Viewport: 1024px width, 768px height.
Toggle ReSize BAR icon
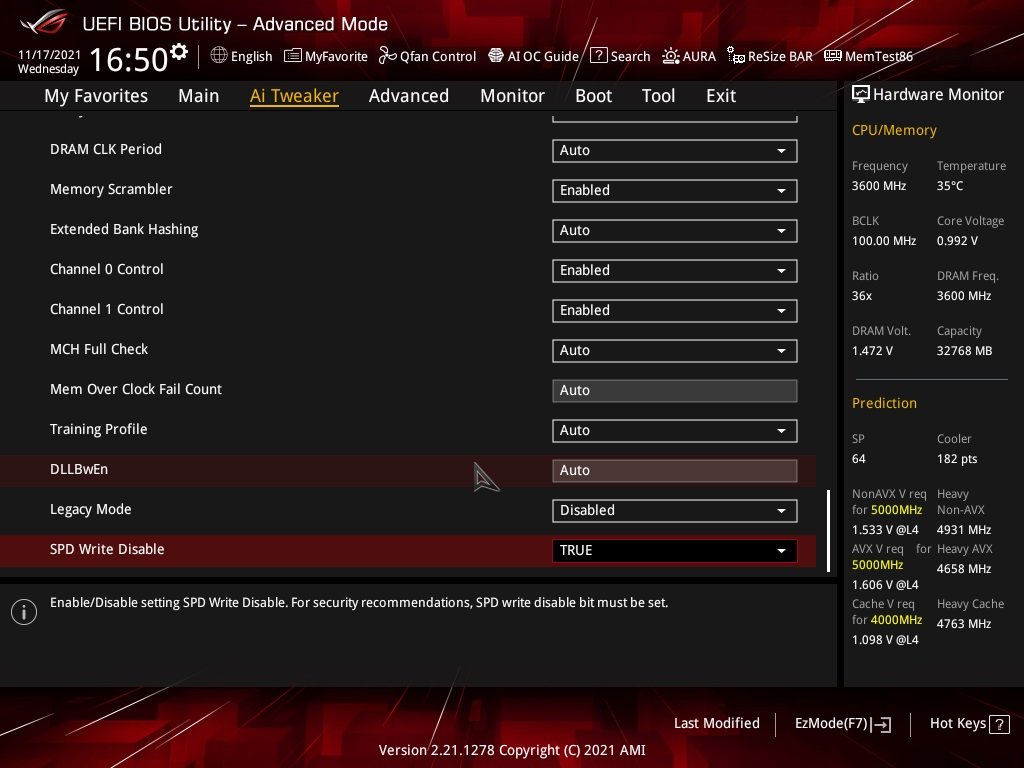(x=736, y=56)
